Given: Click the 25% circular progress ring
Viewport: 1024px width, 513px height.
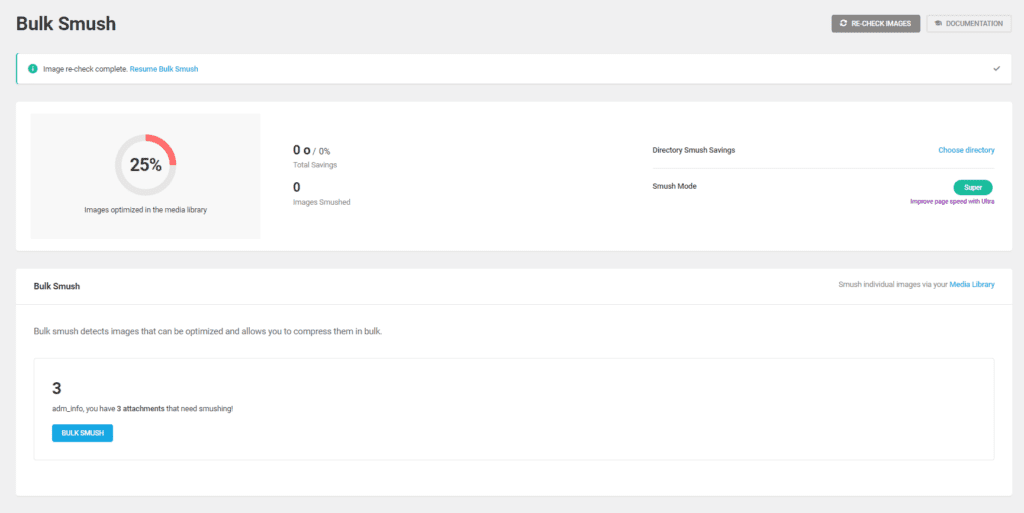Looking at the screenshot, I should pos(146,164).
